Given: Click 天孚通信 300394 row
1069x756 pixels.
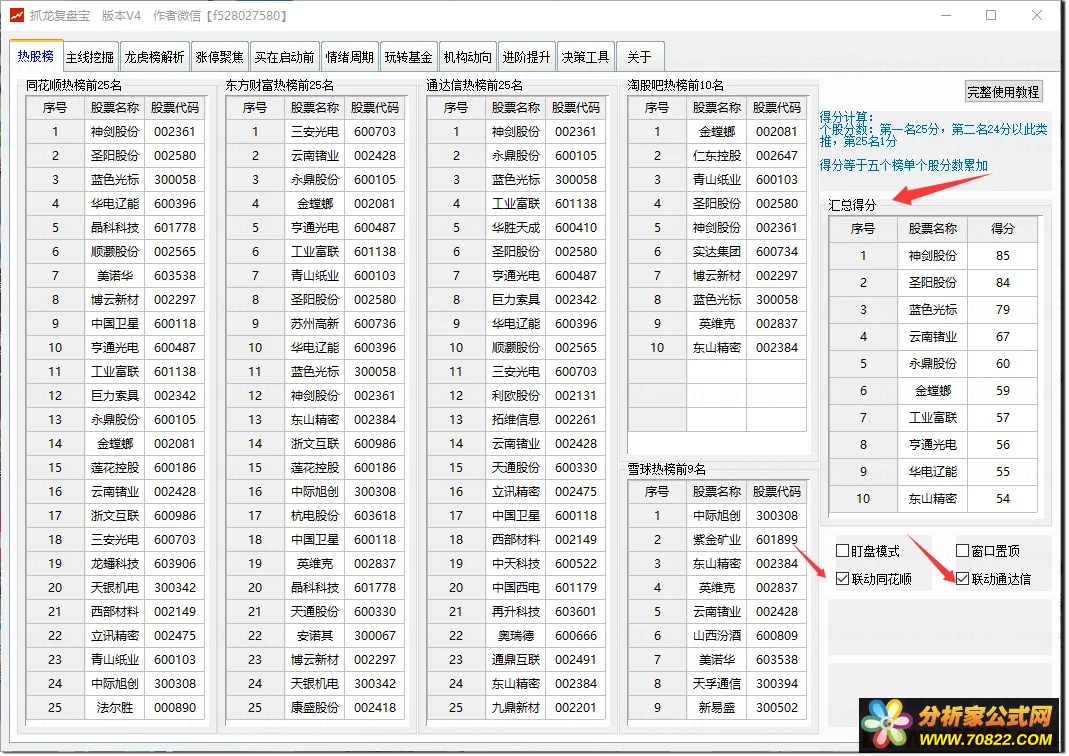Looking at the screenshot, I should [x=717, y=684].
